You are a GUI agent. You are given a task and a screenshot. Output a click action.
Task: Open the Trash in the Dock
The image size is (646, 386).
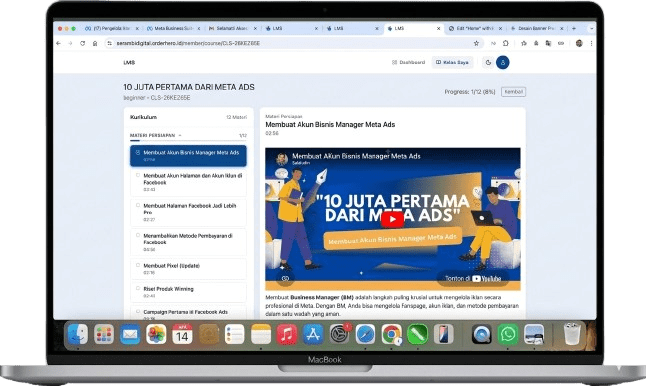(572, 334)
